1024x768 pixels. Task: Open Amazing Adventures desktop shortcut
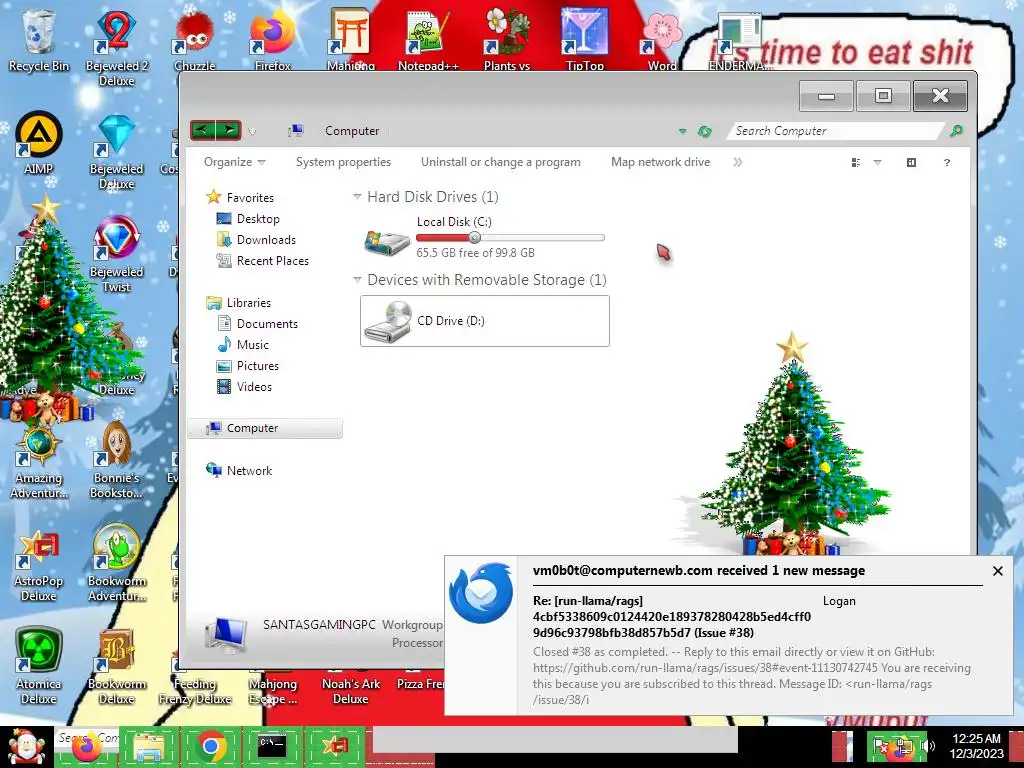pos(39,461)
